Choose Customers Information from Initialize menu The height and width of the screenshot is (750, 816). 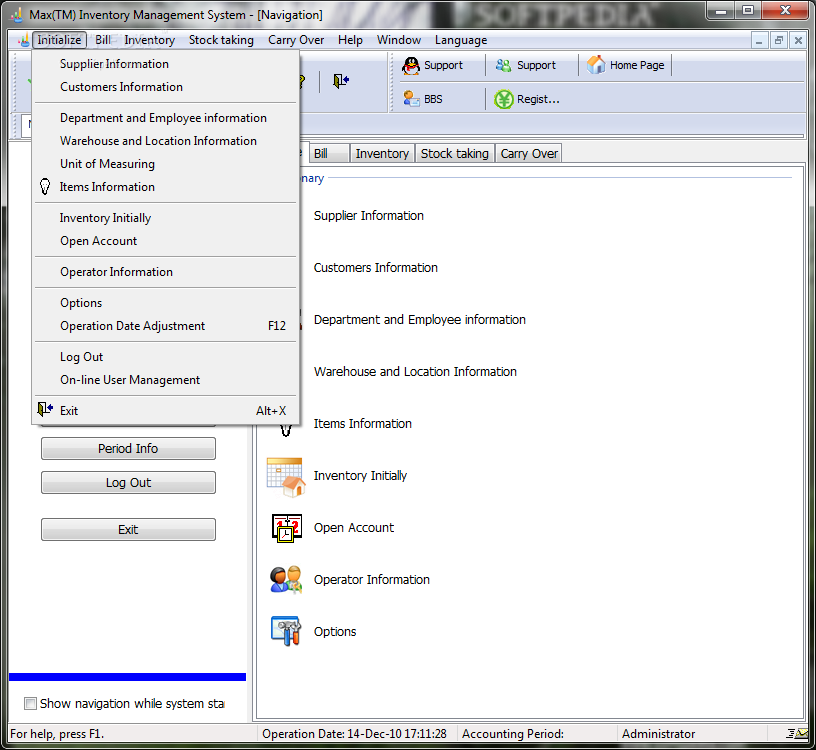point(165,87)
